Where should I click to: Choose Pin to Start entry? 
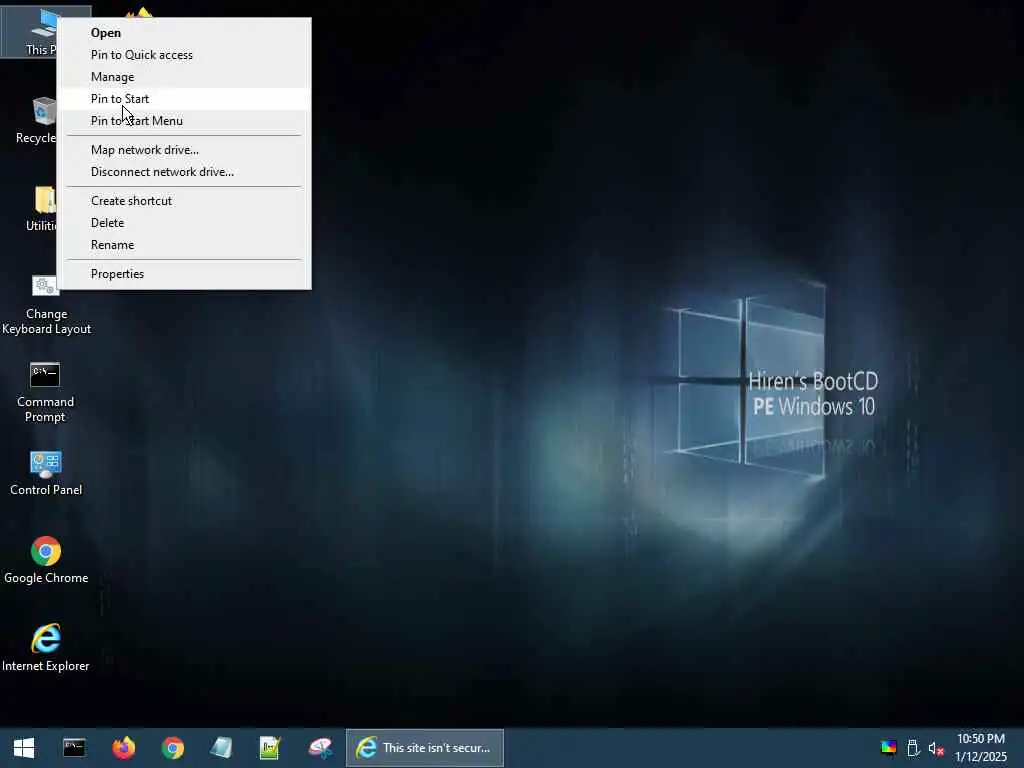184,99
